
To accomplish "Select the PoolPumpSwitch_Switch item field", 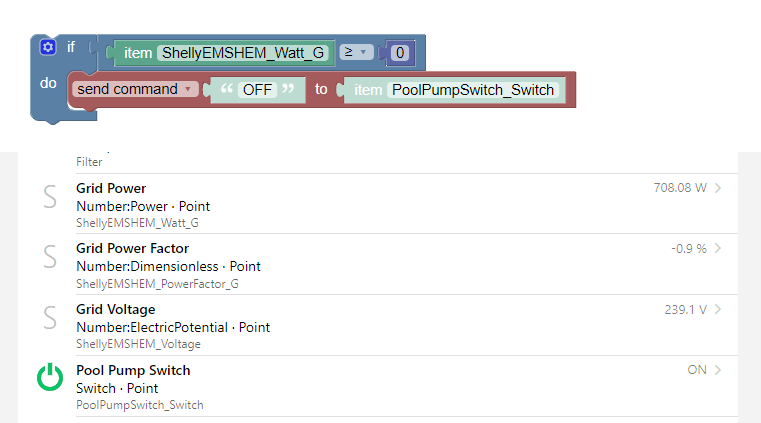I will tap(473, 90).
